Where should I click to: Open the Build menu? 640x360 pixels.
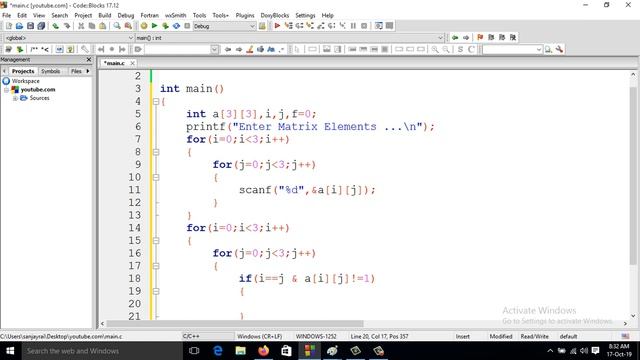104,15
